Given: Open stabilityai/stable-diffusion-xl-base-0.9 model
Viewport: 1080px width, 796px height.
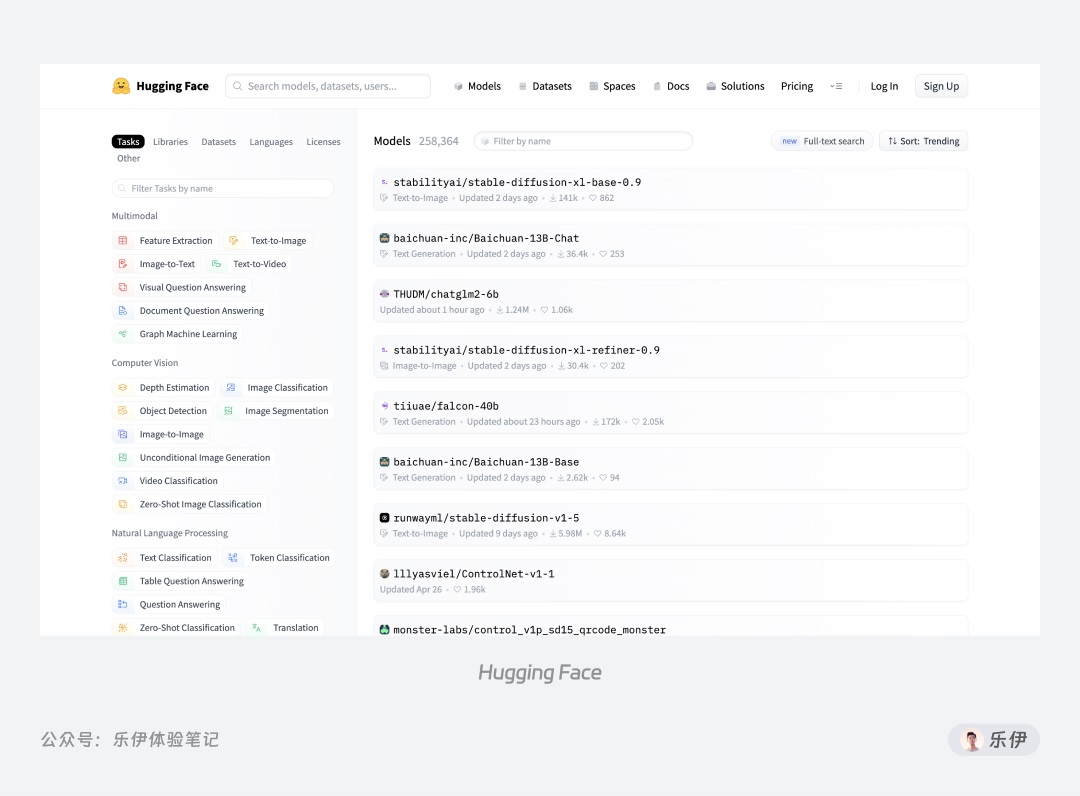Looking at the screenshot, I should 670,189.
